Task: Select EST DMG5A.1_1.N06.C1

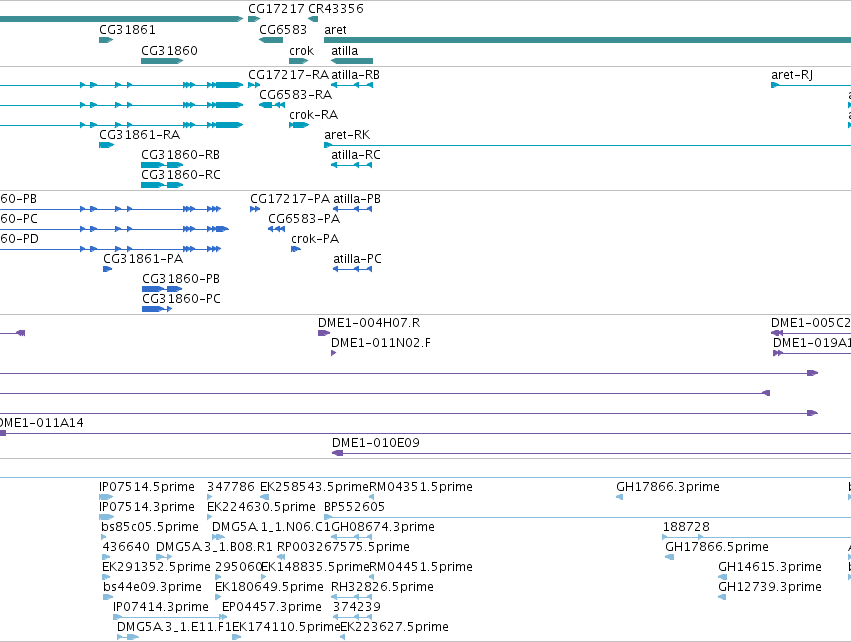Action: (218, 537)
